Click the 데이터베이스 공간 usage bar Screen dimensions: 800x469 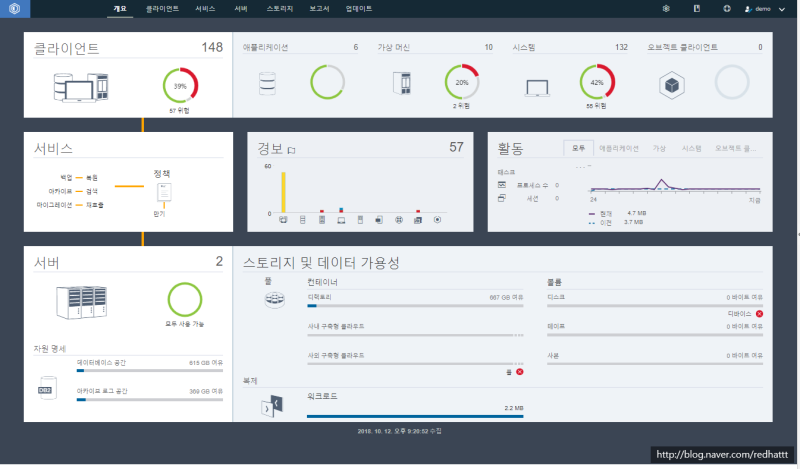(x=149, y=371)
